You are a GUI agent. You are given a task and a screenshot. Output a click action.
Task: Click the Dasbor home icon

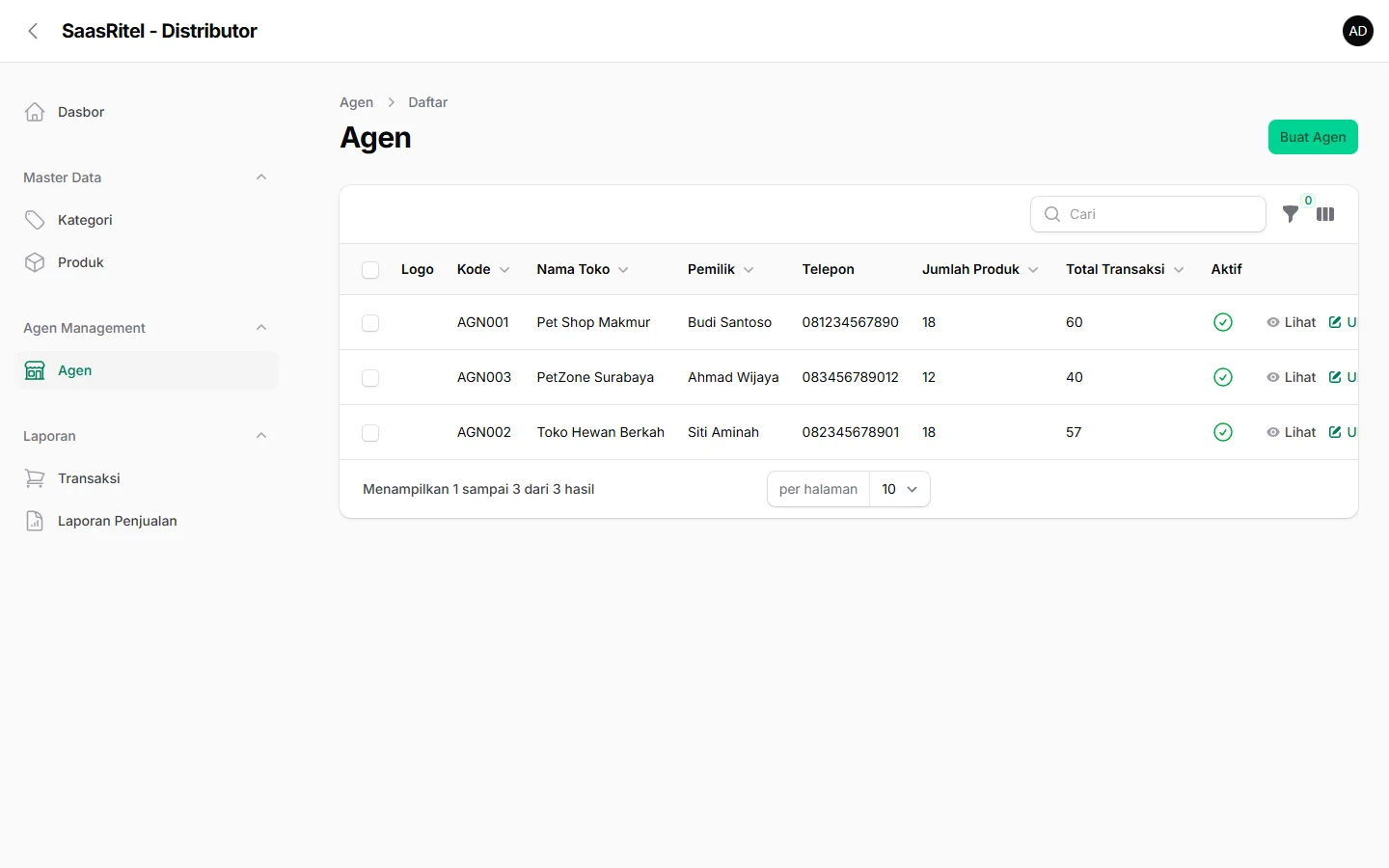35,112
